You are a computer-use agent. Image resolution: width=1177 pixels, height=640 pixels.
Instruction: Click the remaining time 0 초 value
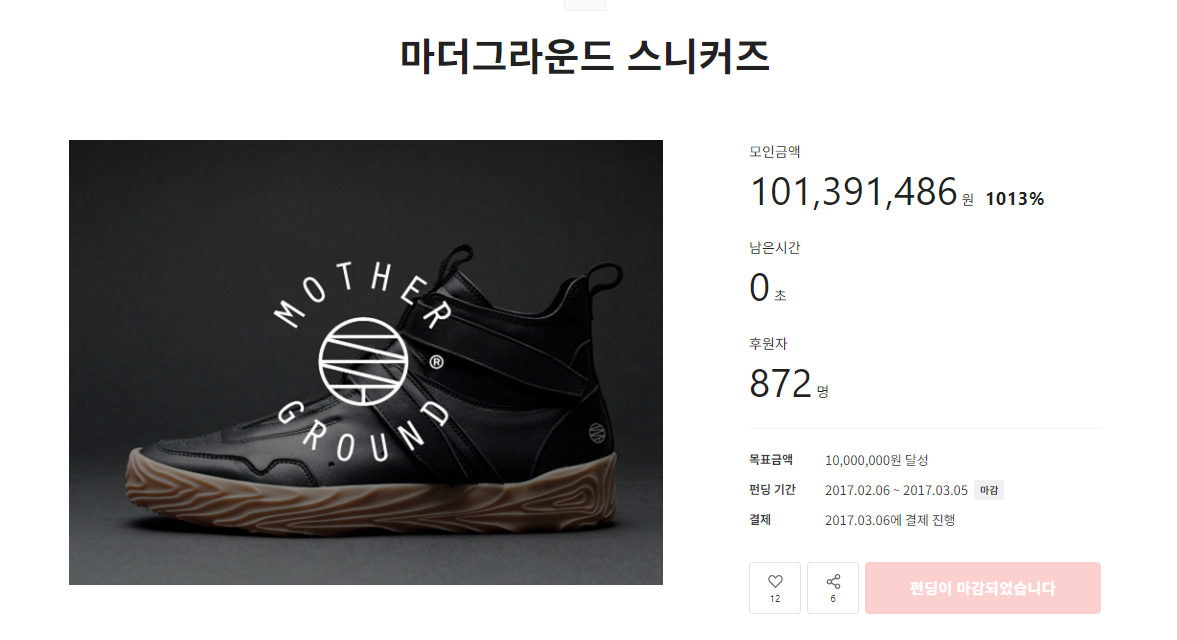[768, 288]
